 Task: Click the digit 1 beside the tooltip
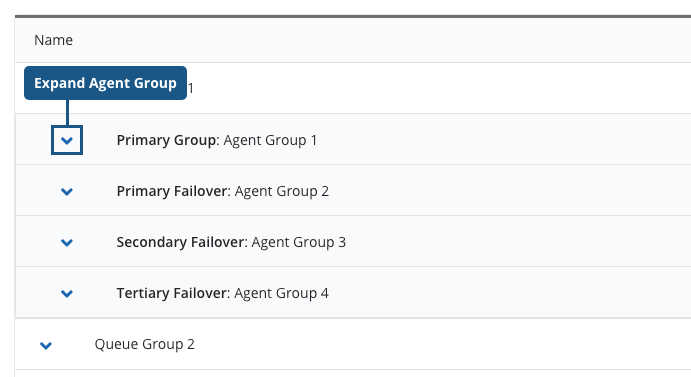[x=191, y=88]
